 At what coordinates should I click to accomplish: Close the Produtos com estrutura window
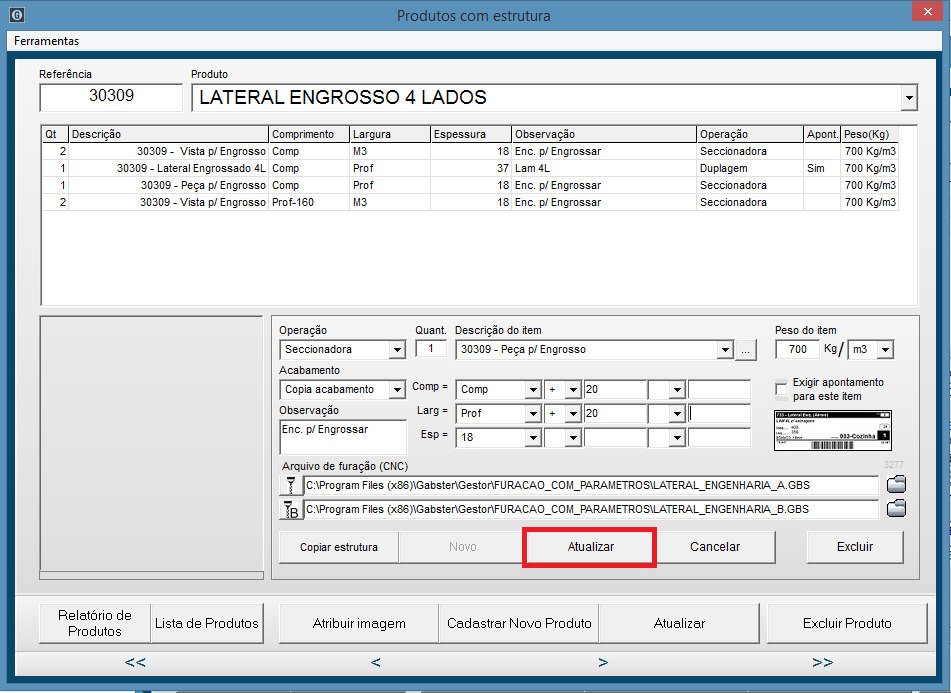tap(928, 12)
